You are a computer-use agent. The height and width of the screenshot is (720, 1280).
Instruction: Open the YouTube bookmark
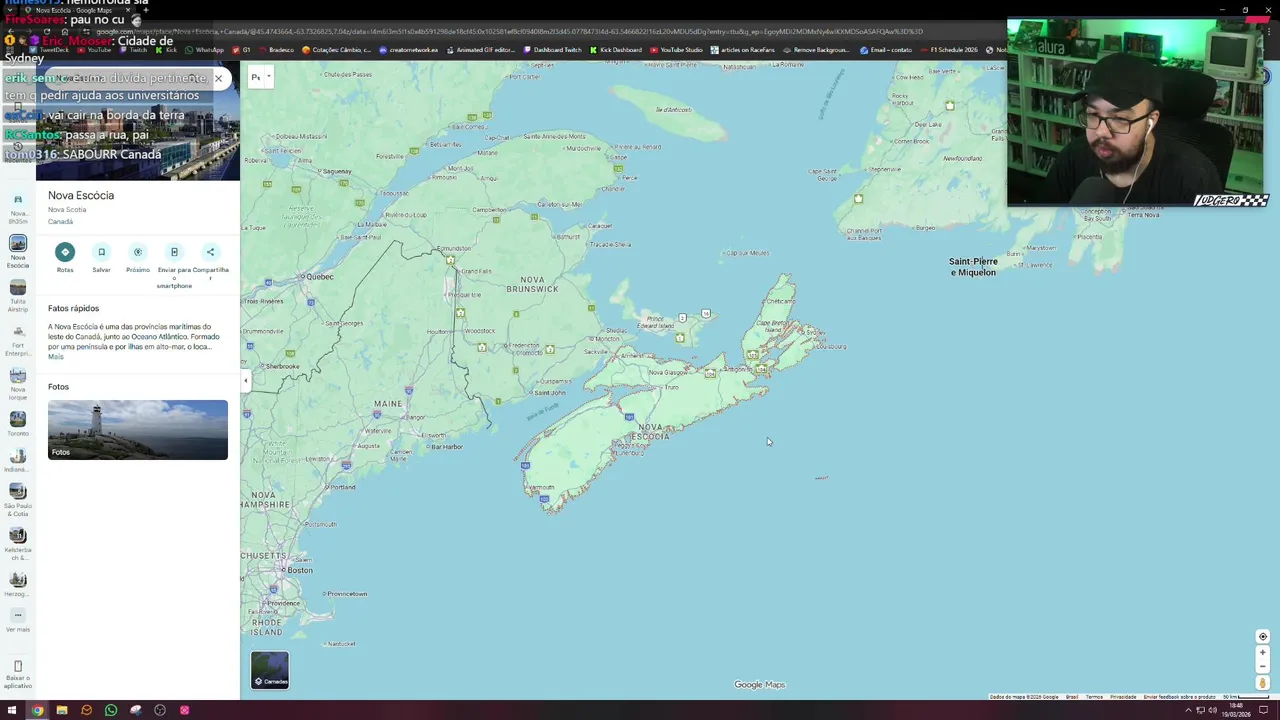click(94, 50)
